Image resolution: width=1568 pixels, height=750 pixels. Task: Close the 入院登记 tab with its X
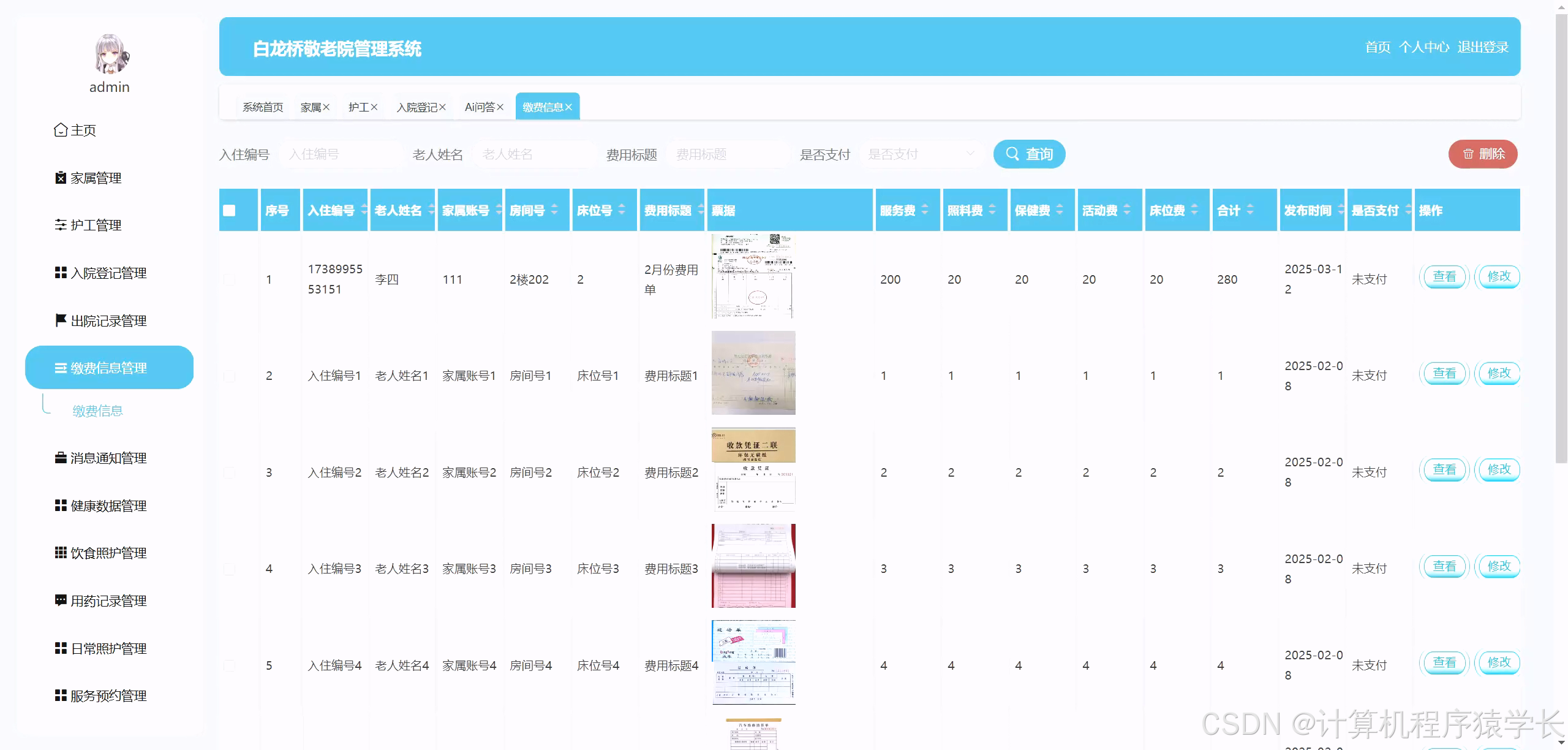click(x=442, y=107)
